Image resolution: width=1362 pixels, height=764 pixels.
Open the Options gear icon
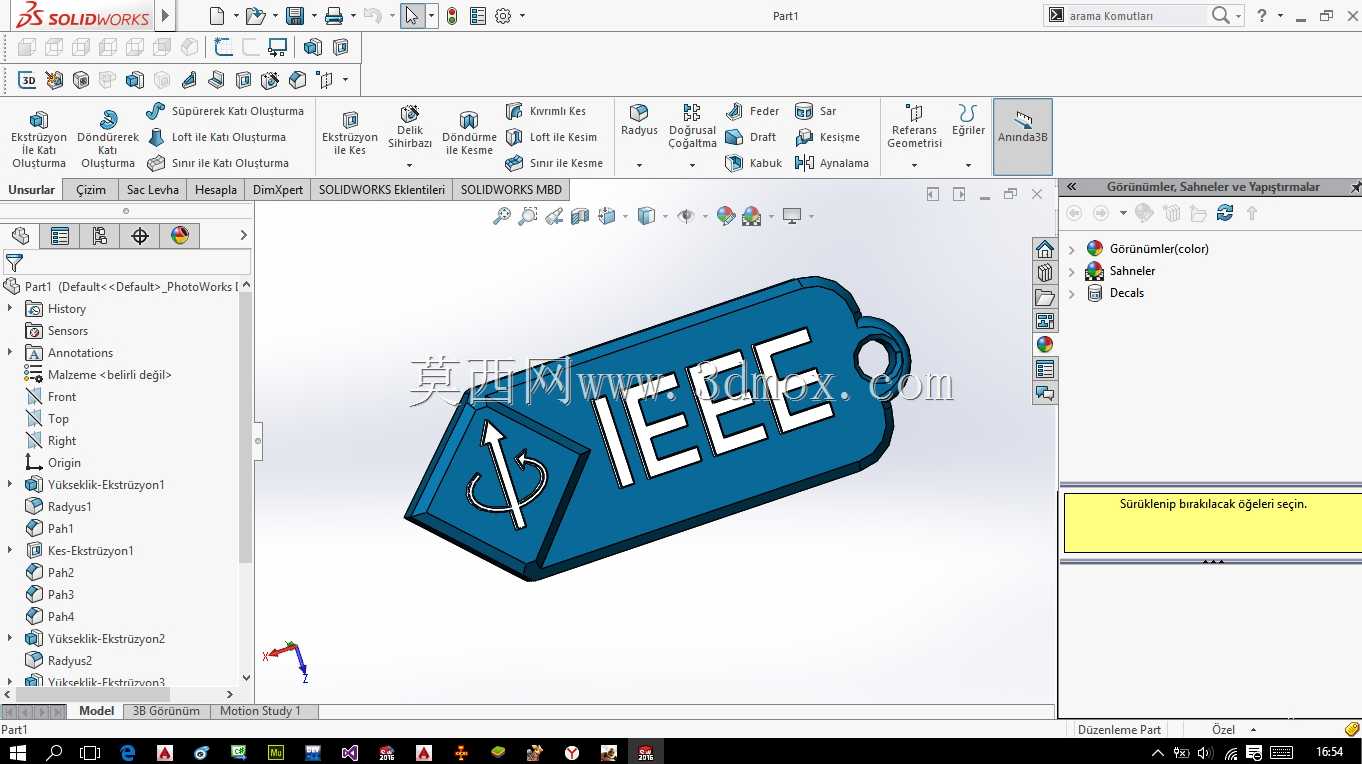click(503, 16)
